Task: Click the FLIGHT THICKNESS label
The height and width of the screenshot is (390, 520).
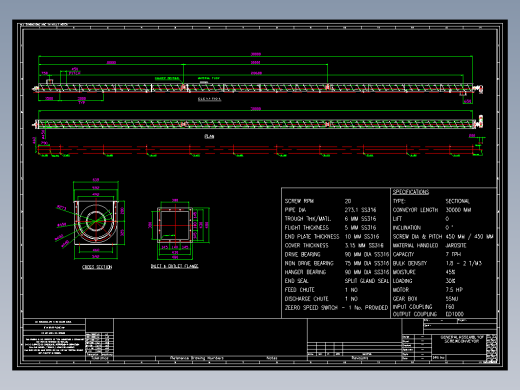Action: click(307, 228)
